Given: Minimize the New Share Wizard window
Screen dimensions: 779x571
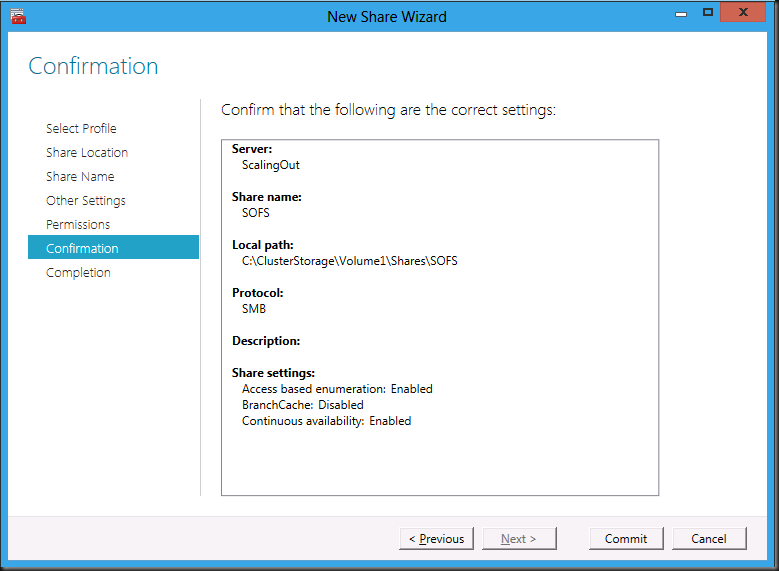Looking at the screenshot, I should [681, 14].
